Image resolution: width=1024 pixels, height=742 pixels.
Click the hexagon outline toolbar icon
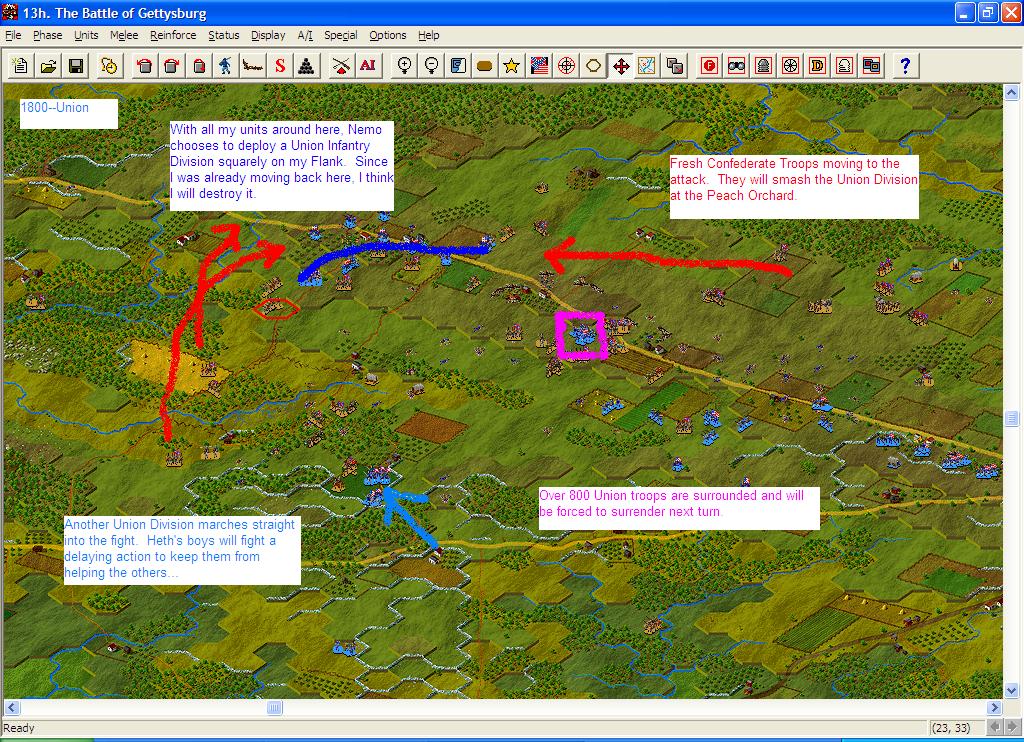[x=593, y=65]
